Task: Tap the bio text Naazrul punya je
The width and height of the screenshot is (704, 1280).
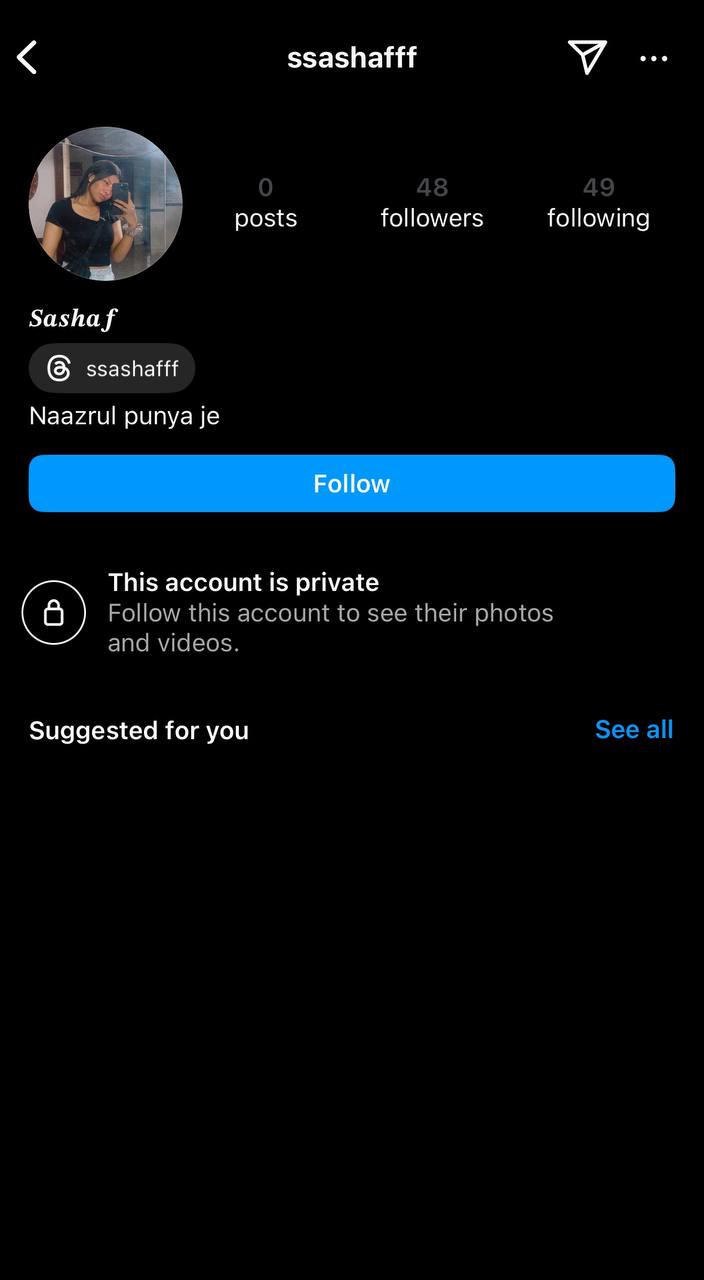Action: click(124, 416)
